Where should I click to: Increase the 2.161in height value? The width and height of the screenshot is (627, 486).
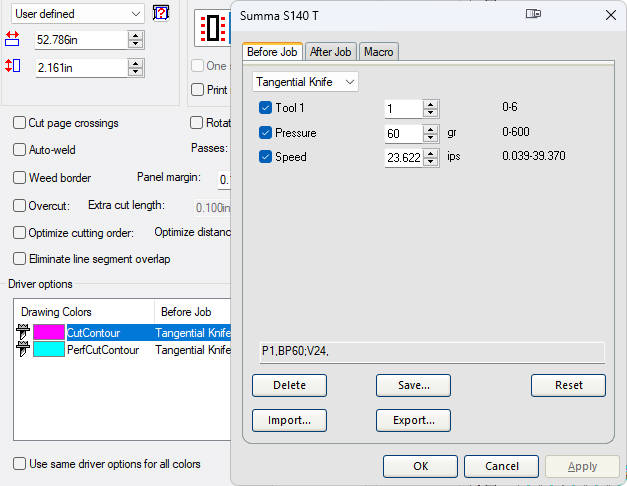click(x=136, y=63)
